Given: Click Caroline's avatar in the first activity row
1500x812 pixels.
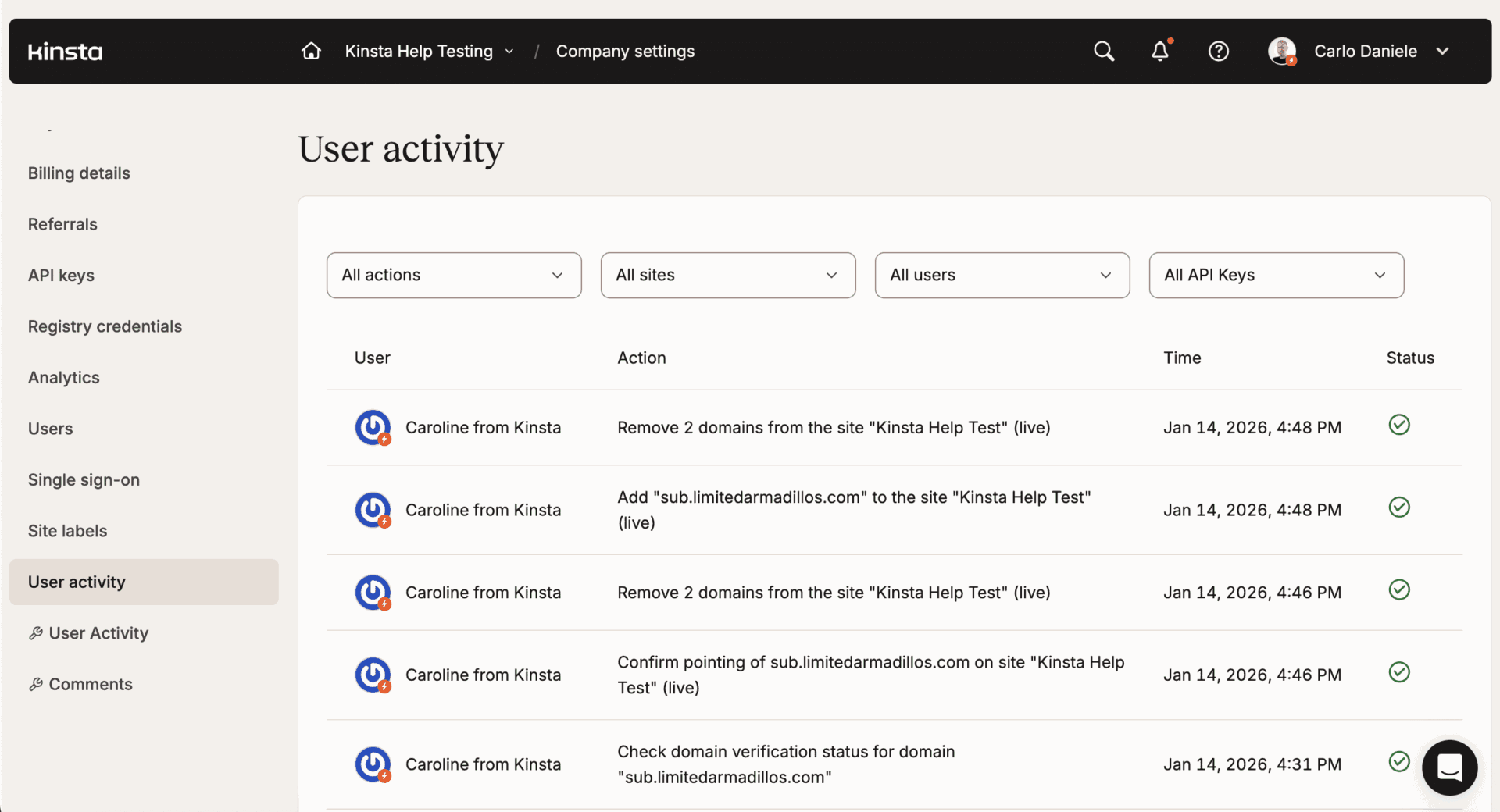Looking at the screenshot, I should [373, 428].
